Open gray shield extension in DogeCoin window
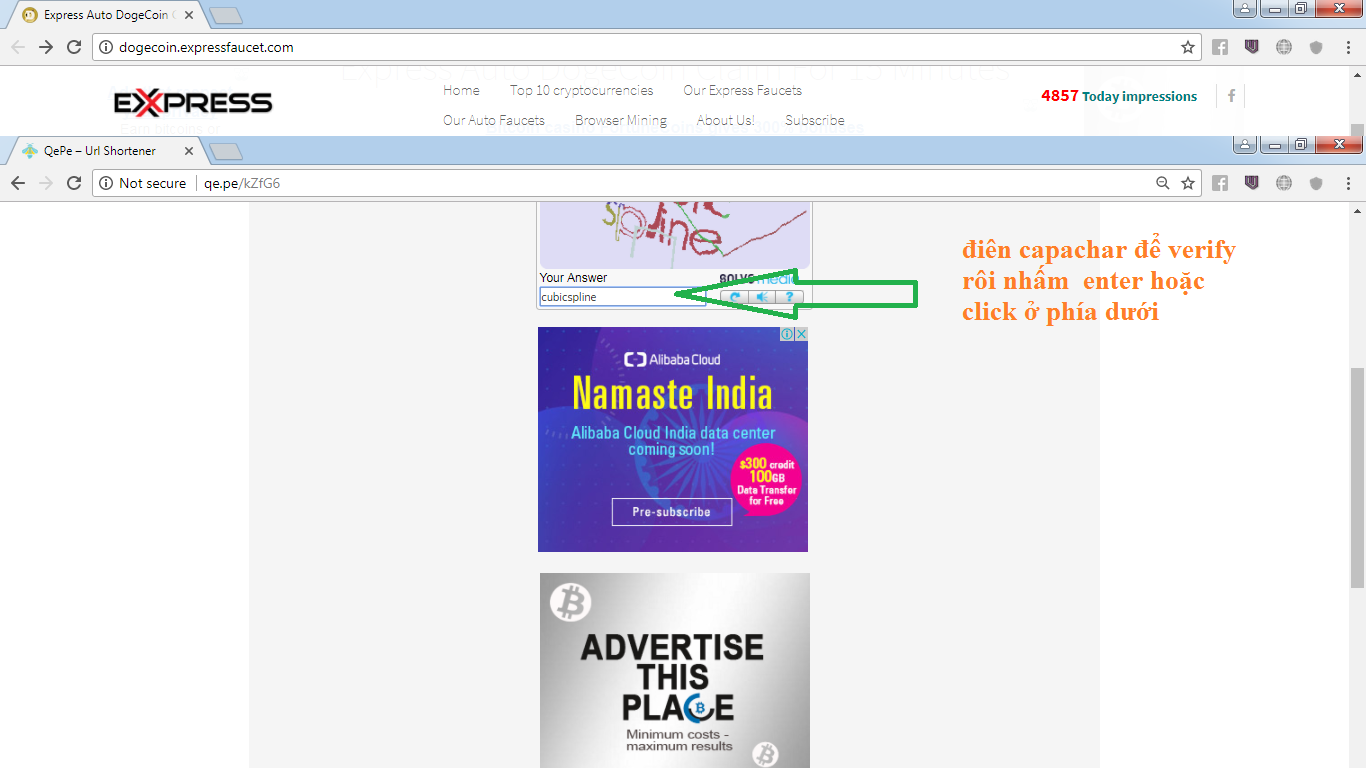This screenshot has height=768, width=1366. 1316,47
